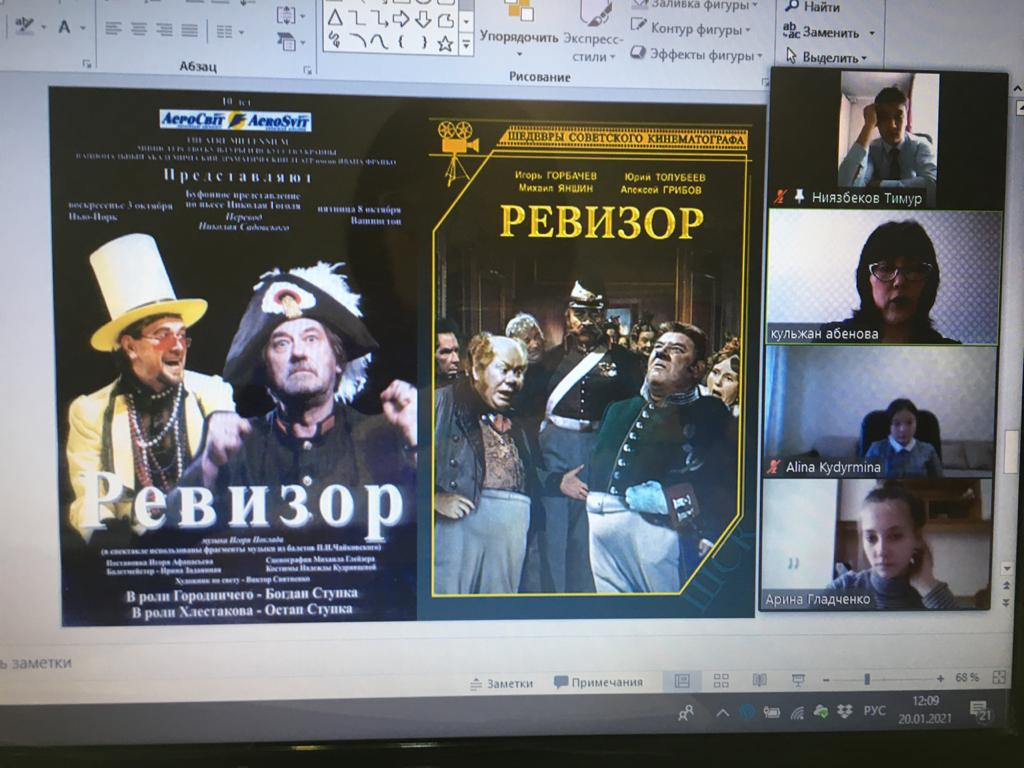Open Reading View from status bar
This screenshot has height=768, width=1024.
click(x=759, y=680)
